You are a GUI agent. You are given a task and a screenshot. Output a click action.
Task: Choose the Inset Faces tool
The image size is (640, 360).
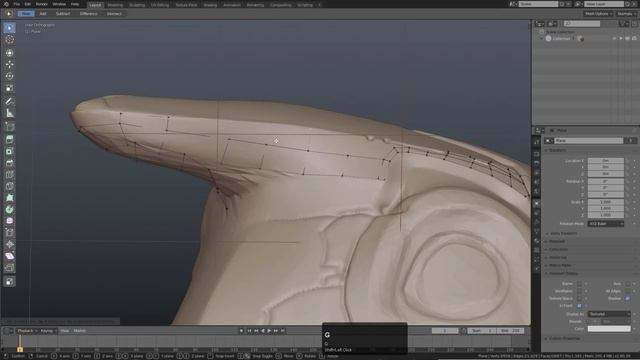click(9, 151)
